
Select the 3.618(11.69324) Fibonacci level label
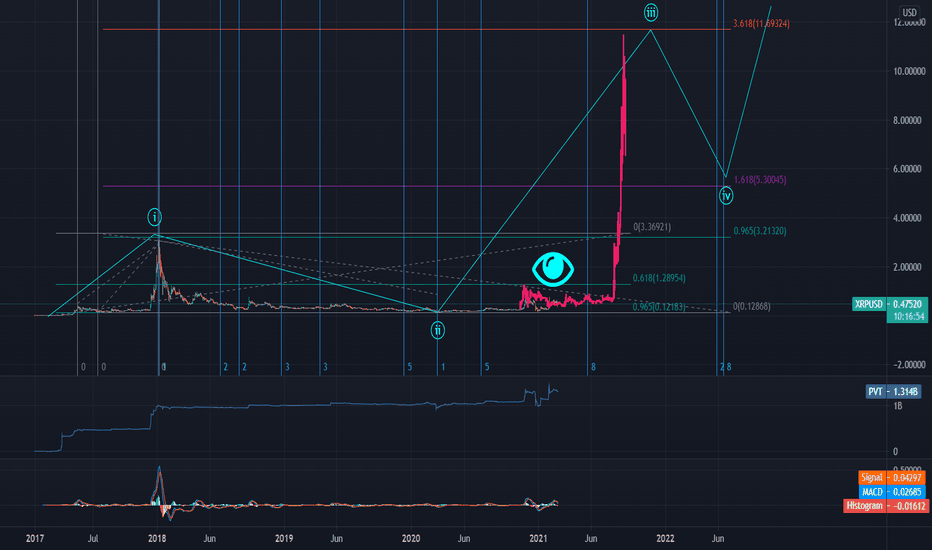pyautogui.click(x=761, y=24)
